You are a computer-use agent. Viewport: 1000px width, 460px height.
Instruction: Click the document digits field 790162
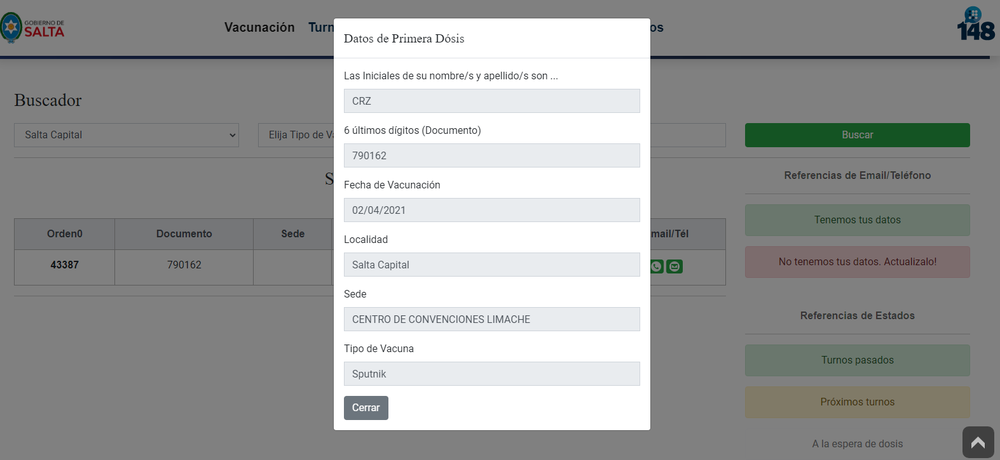click(x=492, y=156)
